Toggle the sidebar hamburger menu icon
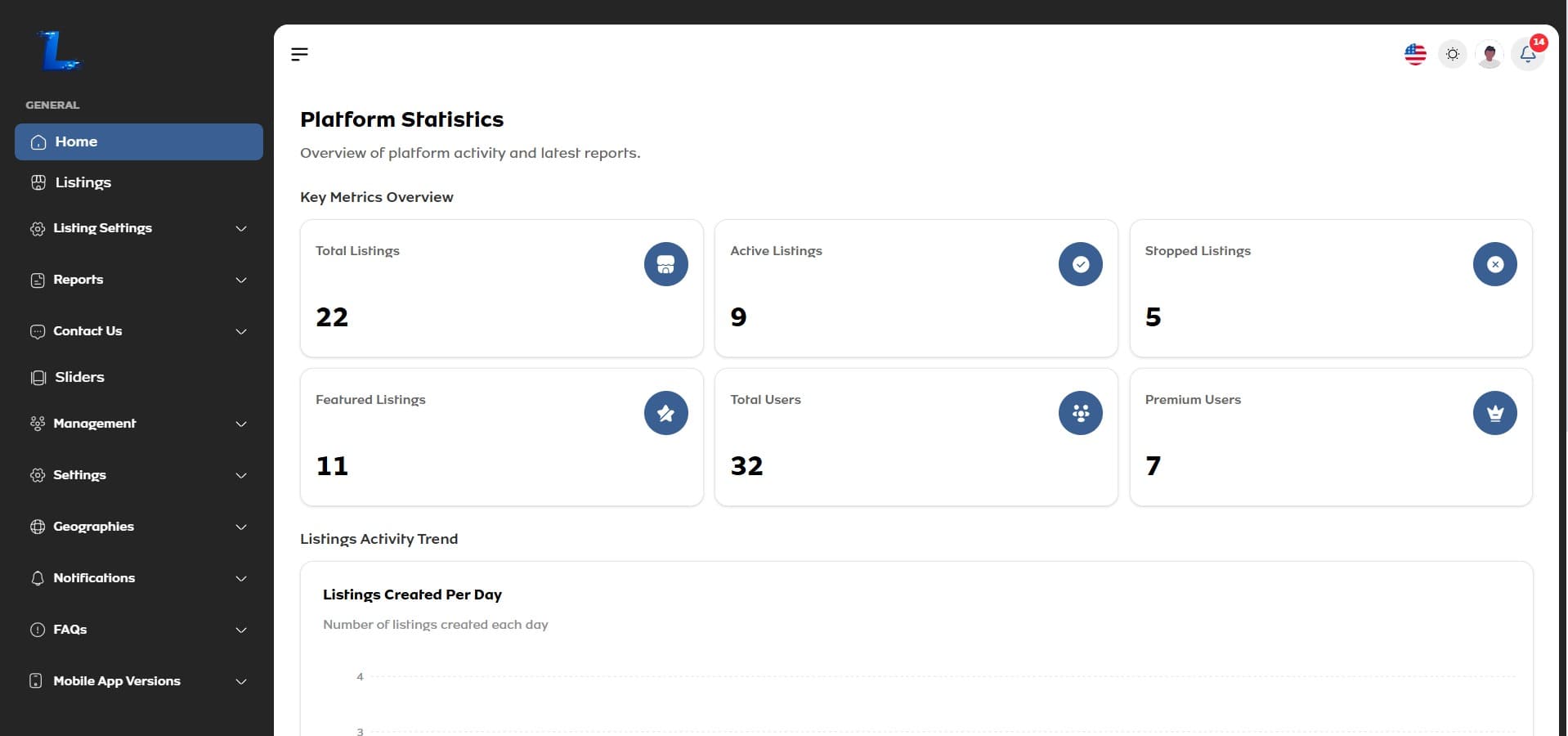 point(299,54)
